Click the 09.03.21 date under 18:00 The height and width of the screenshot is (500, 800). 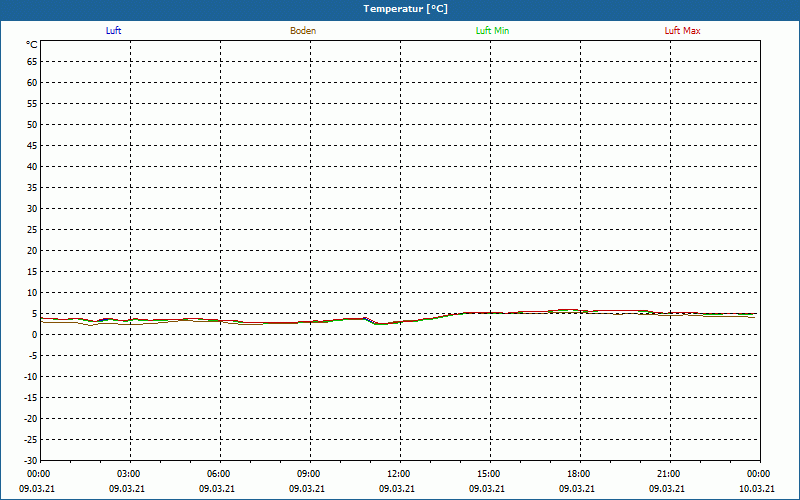point(577,489)
